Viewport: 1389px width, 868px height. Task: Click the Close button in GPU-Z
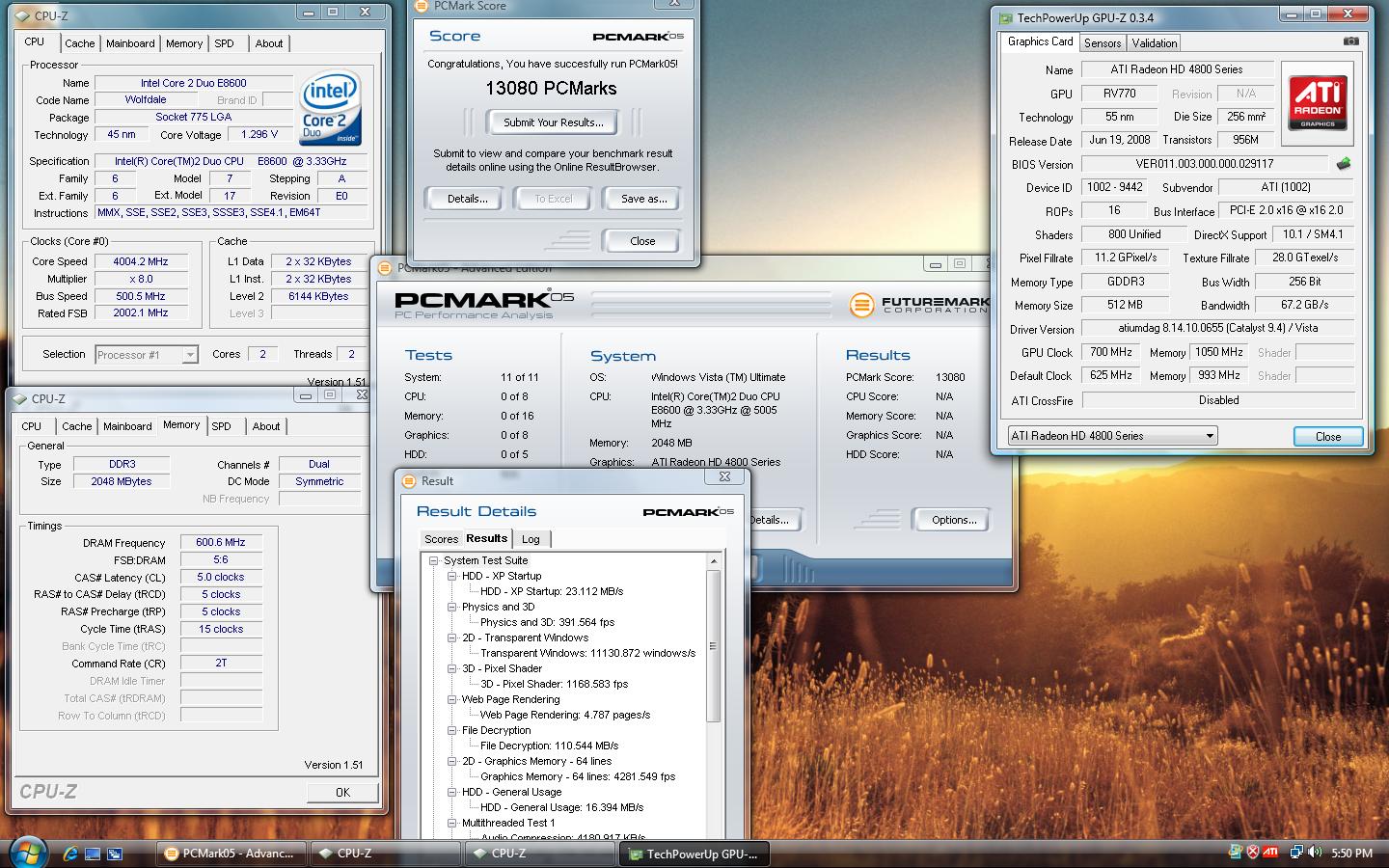pyautogui.click(x=1328, y=436)
